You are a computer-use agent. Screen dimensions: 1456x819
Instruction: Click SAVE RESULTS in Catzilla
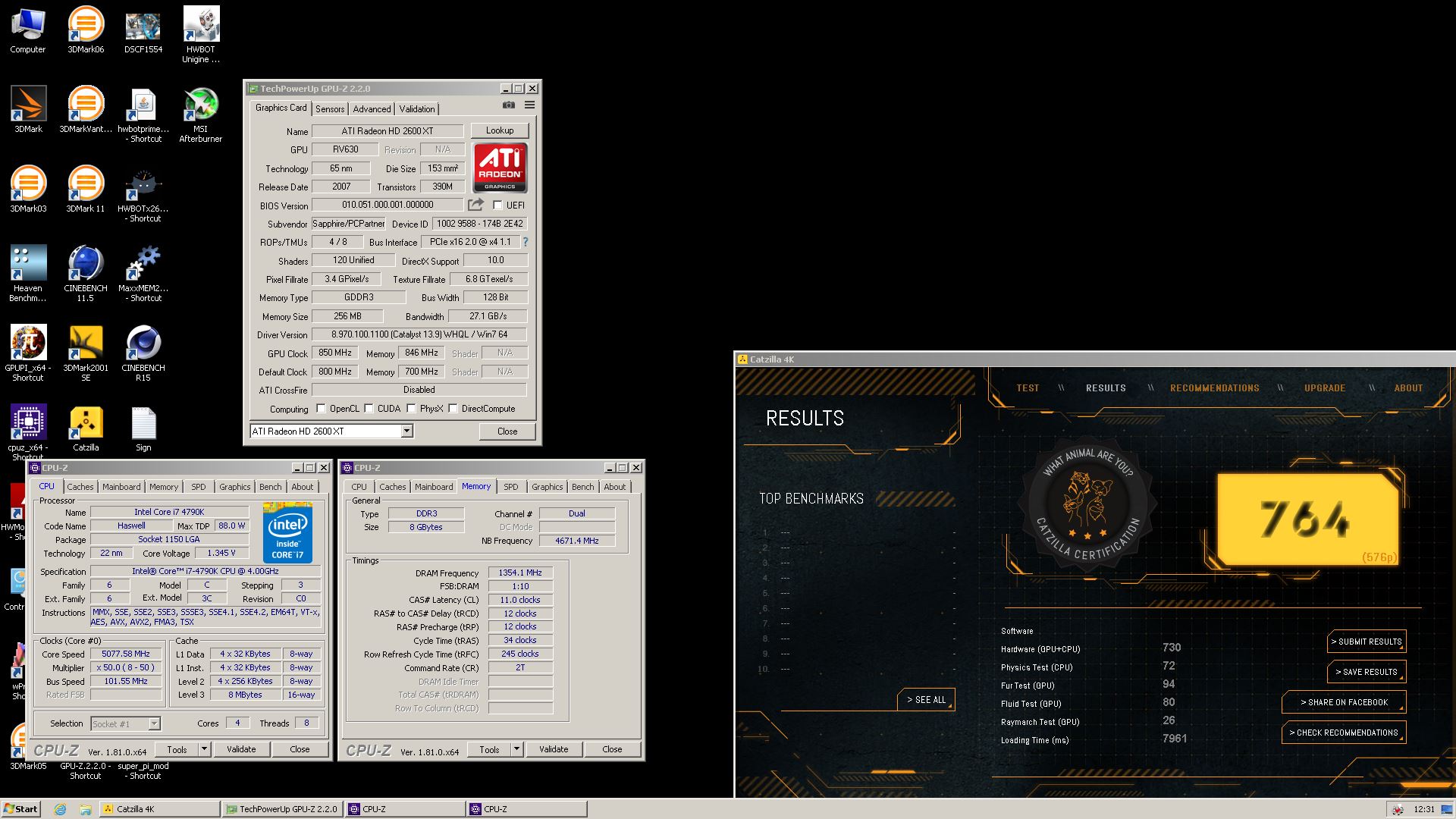1367,672
